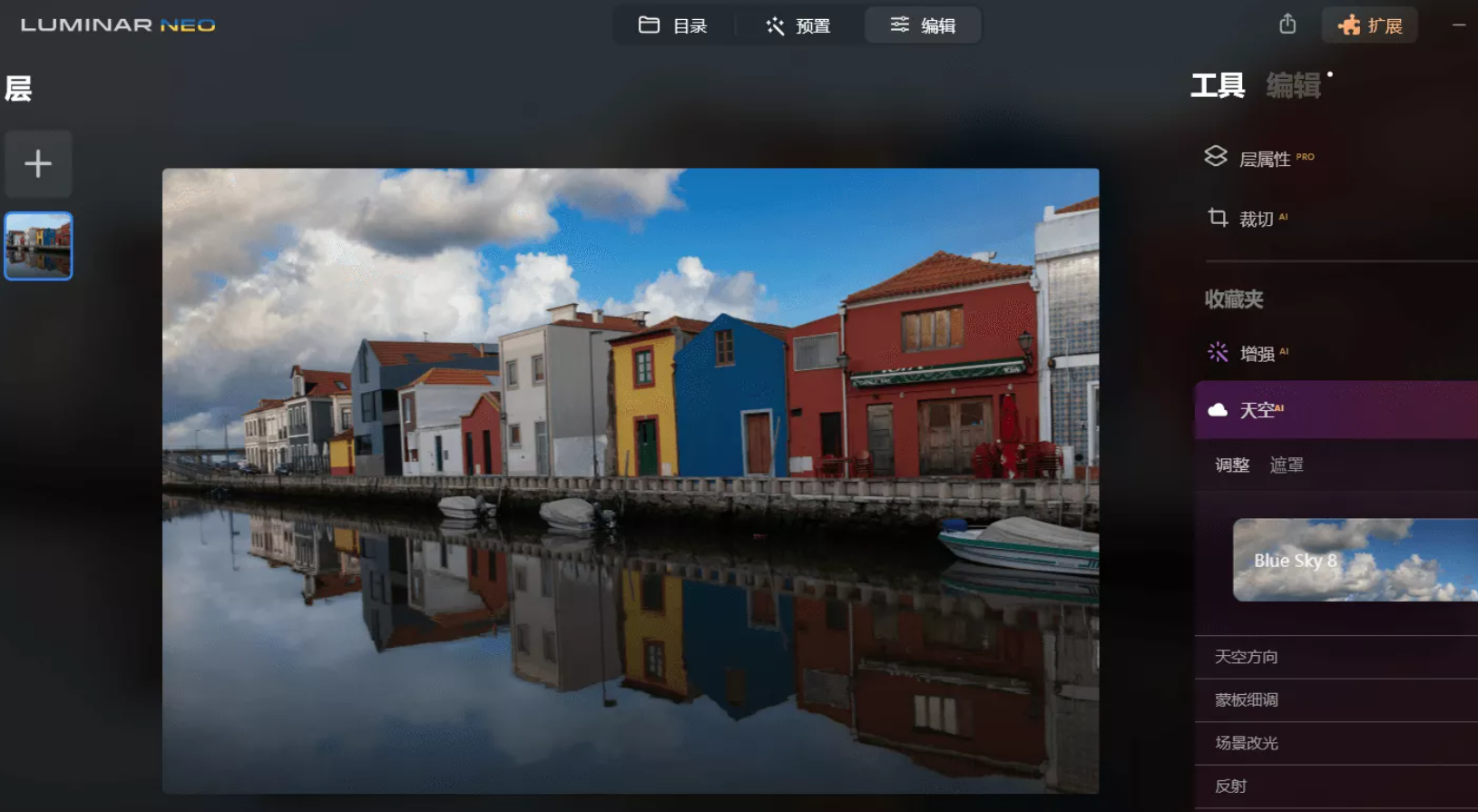Click the add layer plus button
1478x812 pixels.
(38, 164)
